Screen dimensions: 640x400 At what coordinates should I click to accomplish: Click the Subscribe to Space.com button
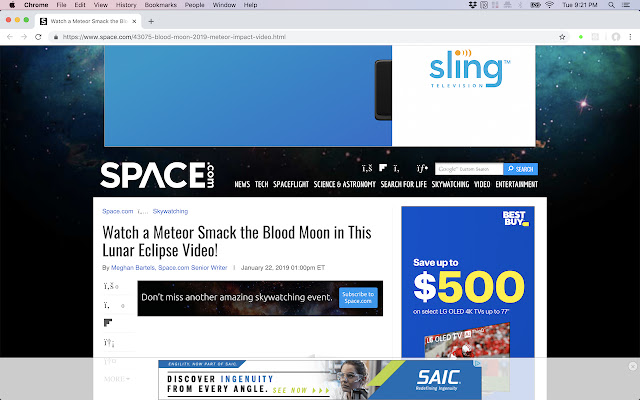[358, 298]
